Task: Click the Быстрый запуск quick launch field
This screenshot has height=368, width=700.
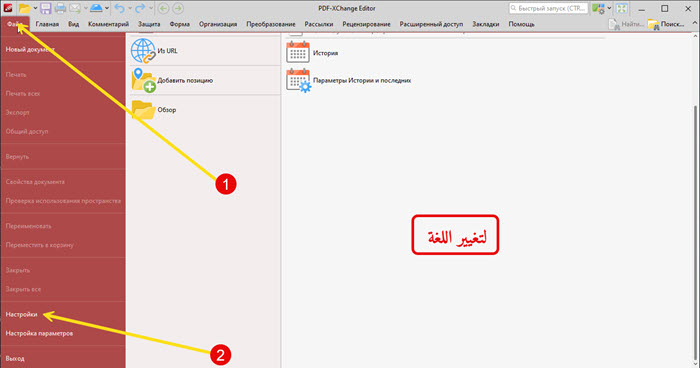Action: pos(548,8)
